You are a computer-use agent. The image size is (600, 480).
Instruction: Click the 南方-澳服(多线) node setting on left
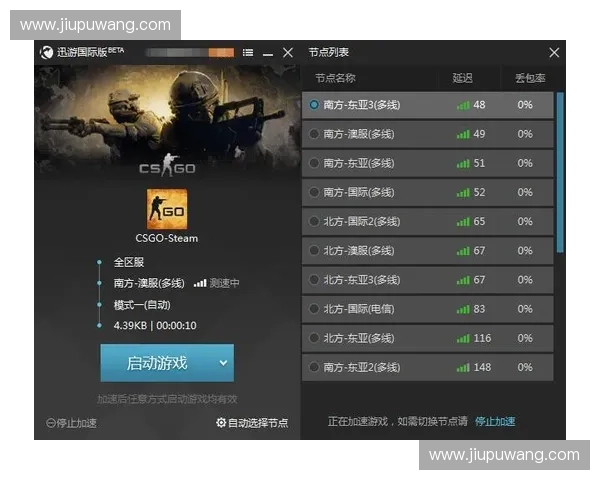click(149, 283)
